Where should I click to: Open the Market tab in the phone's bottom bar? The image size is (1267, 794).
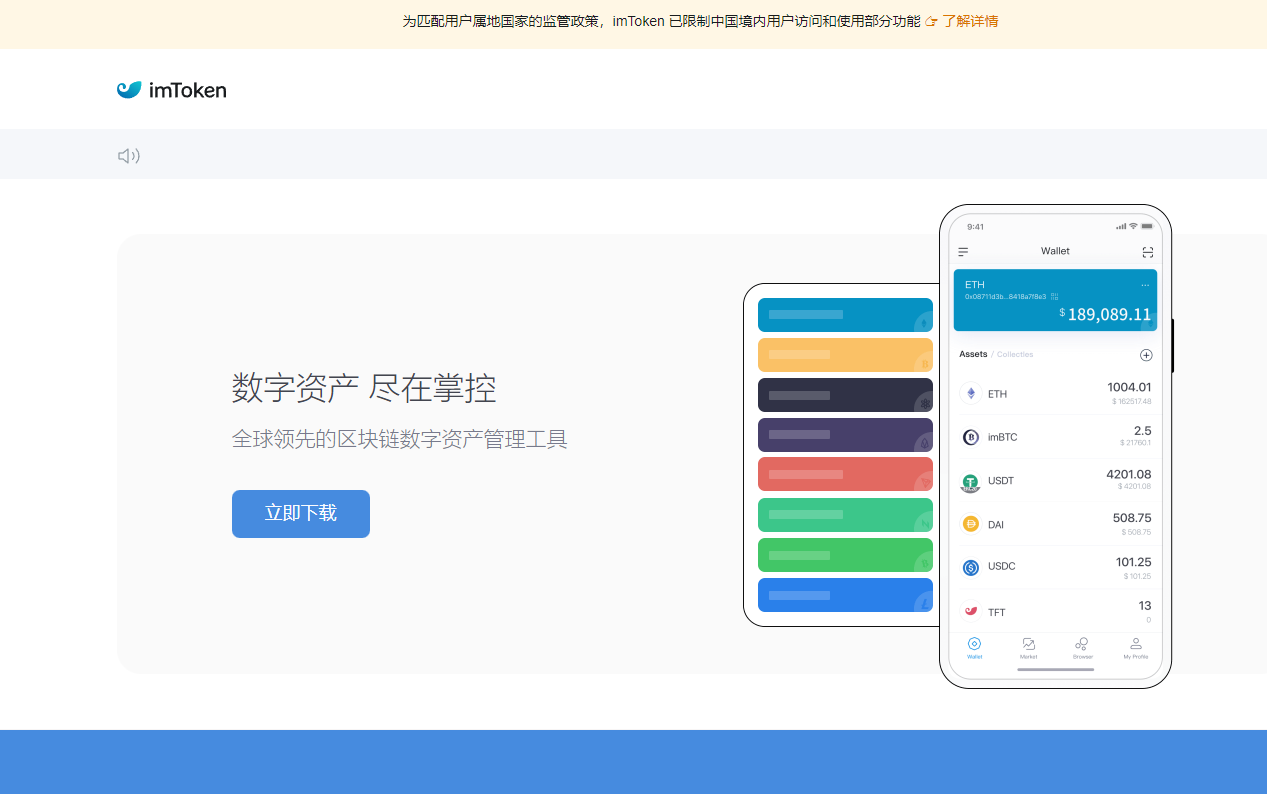(1028, 648)
